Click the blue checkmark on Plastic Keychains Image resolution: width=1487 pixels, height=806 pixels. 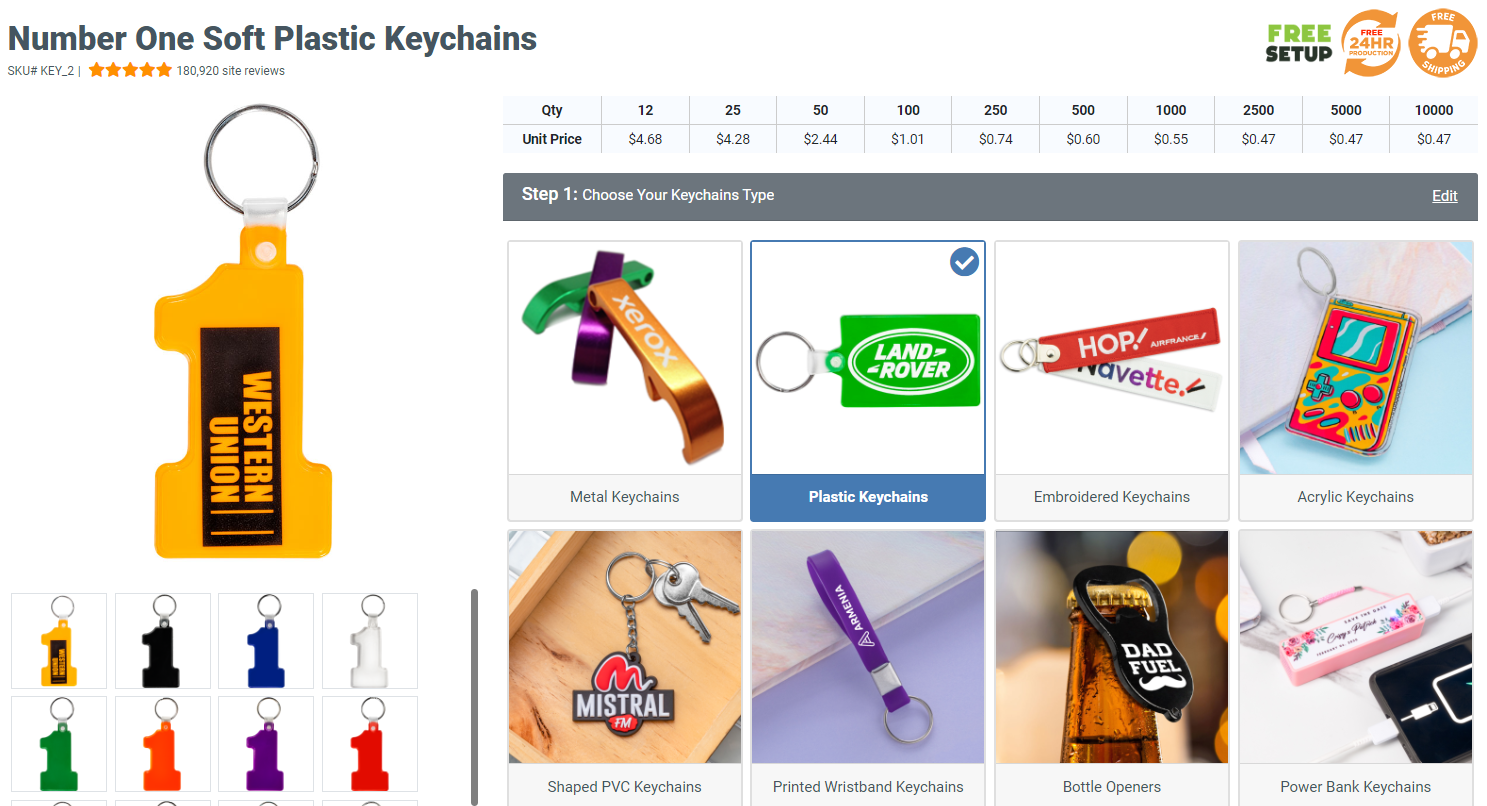(964, 262)
